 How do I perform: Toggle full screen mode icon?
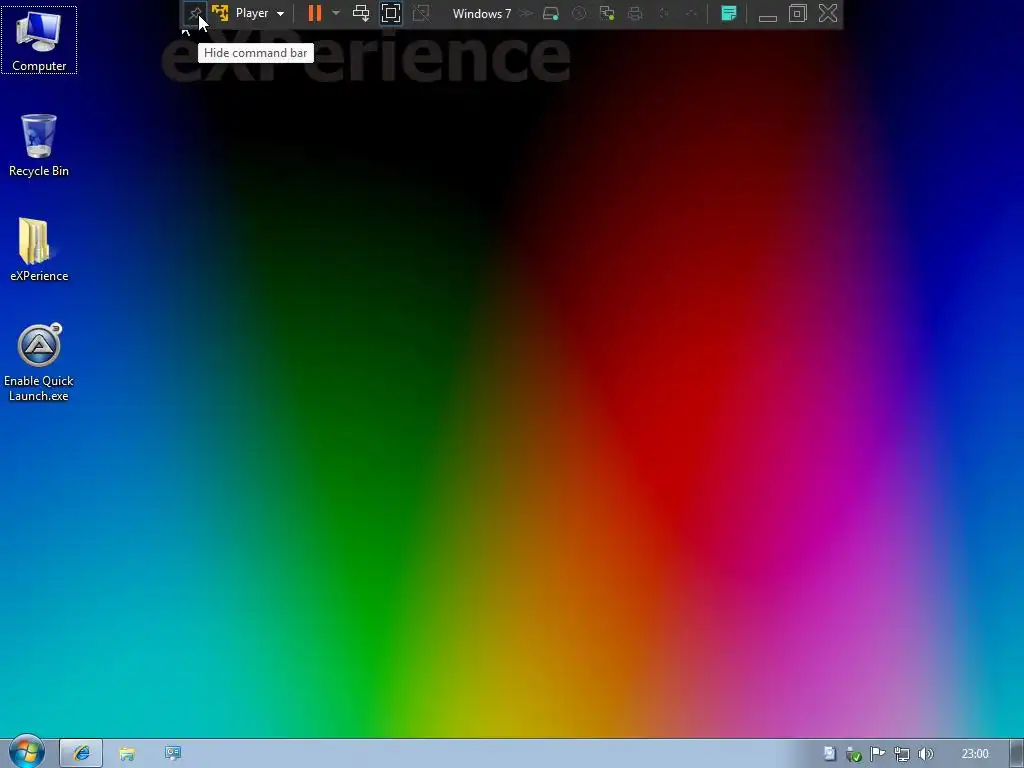click(391, 13)
